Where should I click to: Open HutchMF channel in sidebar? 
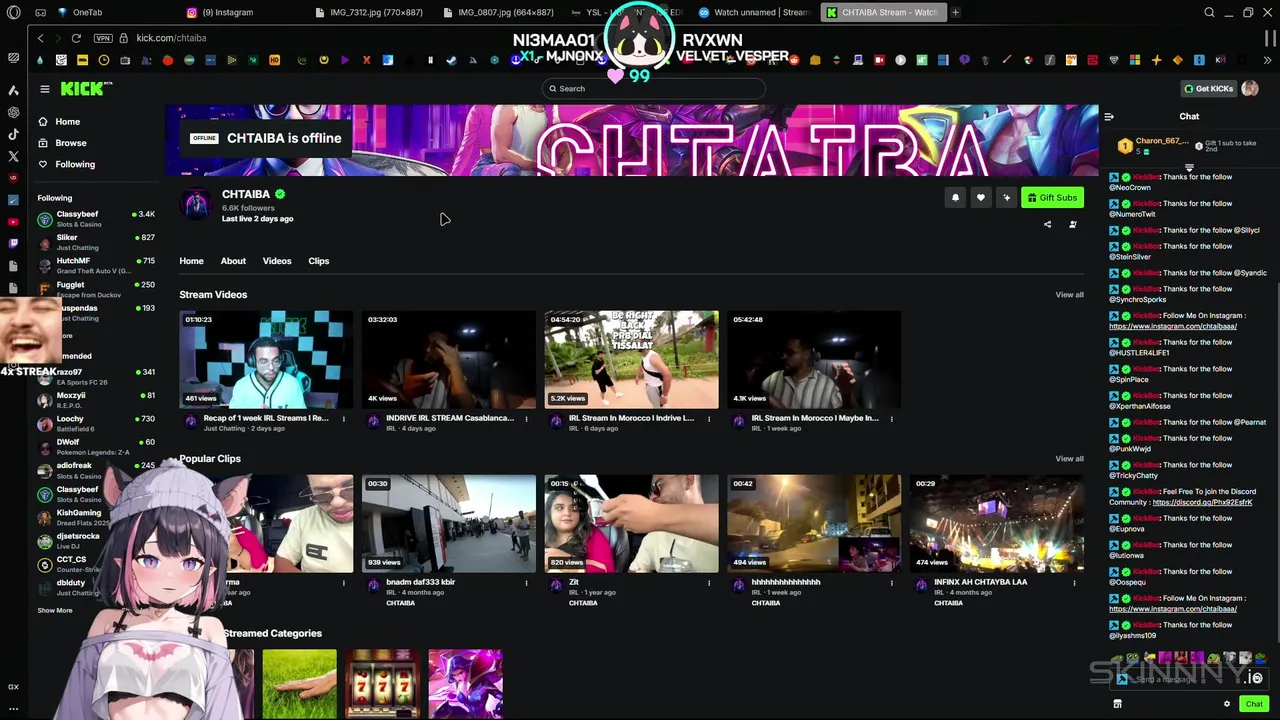[96, 266]
